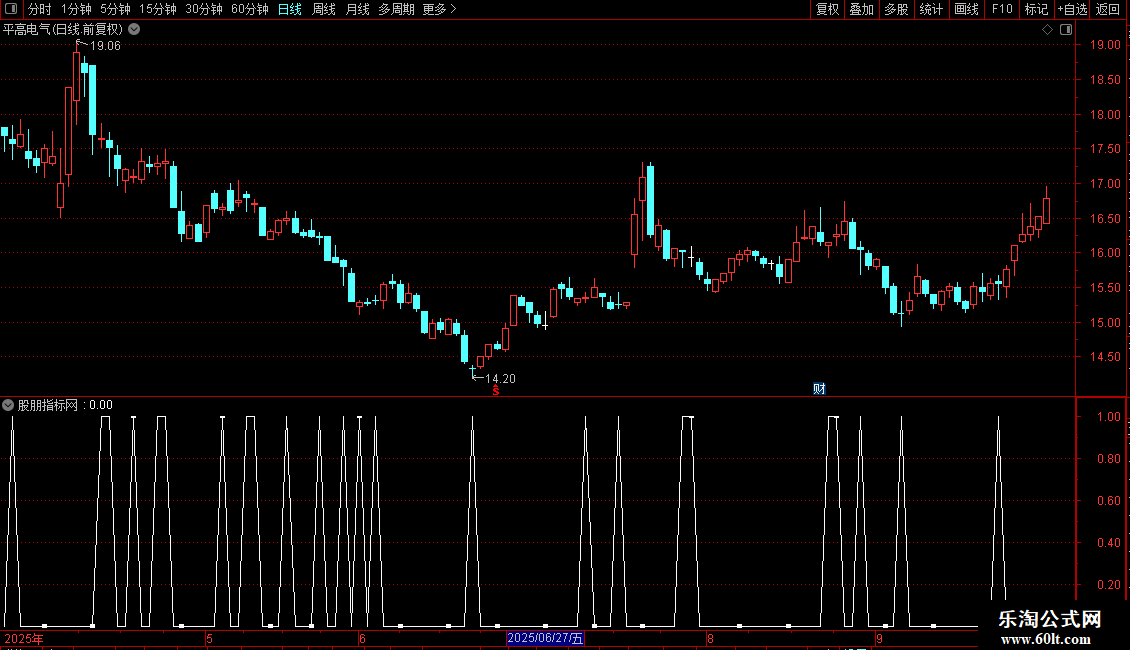Click the 19.06 high price label
The image size is (1130, 650).
[x=105, y=46]
